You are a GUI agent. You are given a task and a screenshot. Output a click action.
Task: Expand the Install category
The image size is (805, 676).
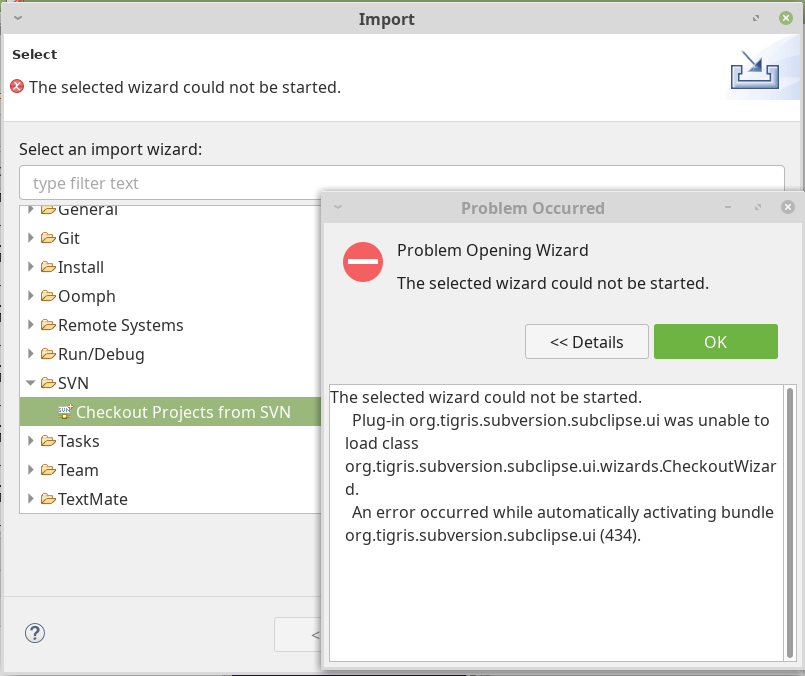point(30,266)
